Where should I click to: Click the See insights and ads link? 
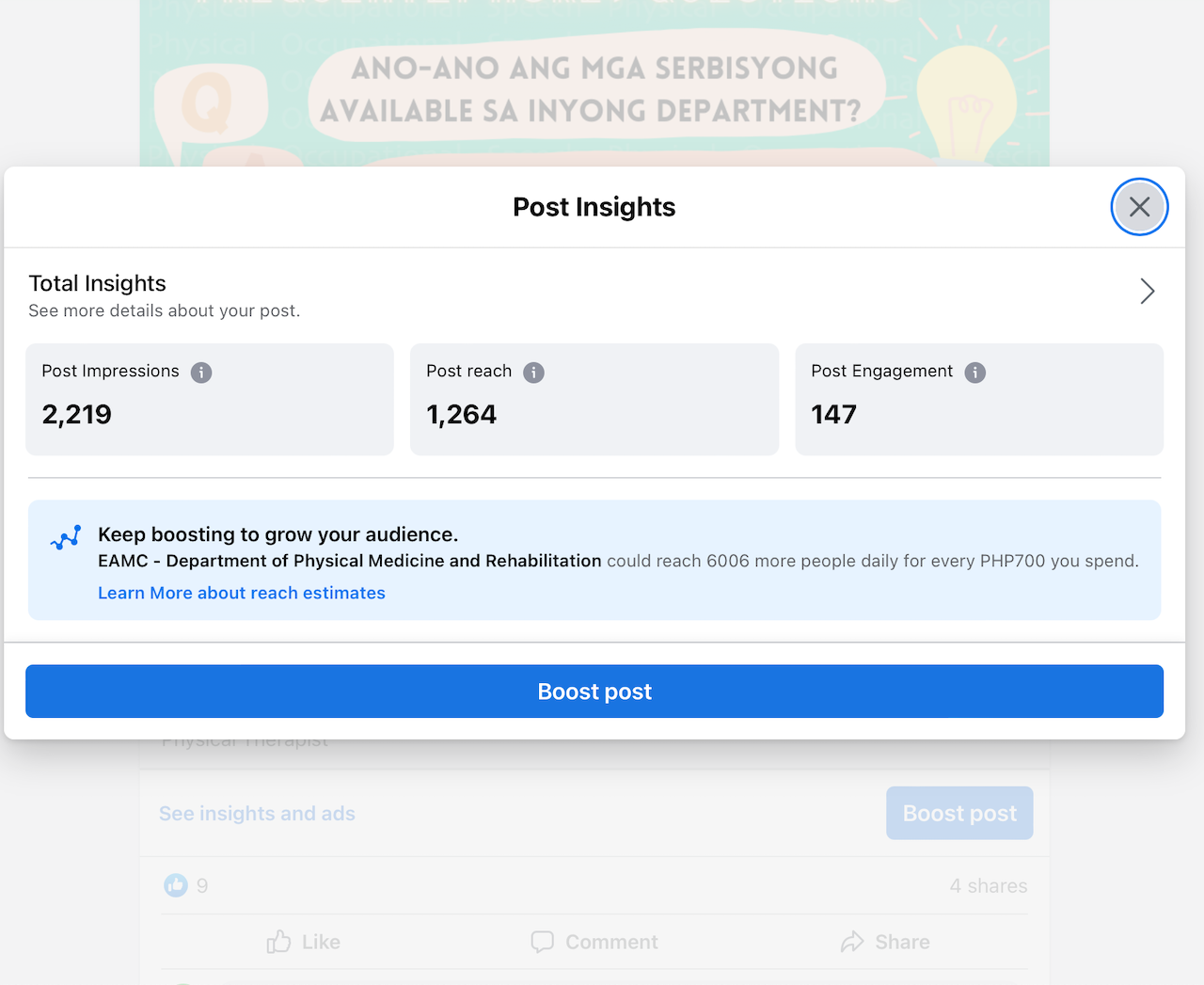click(257, 814)
